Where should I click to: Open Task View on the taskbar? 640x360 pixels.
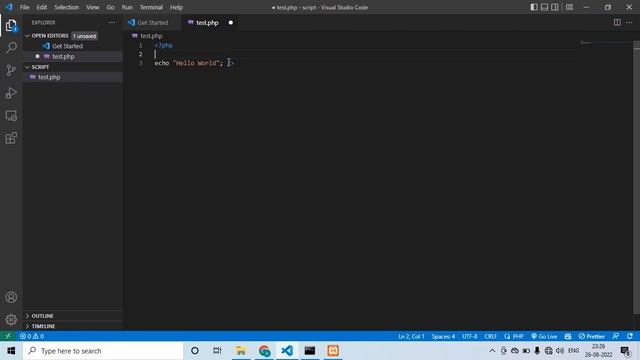coord(217,351)
